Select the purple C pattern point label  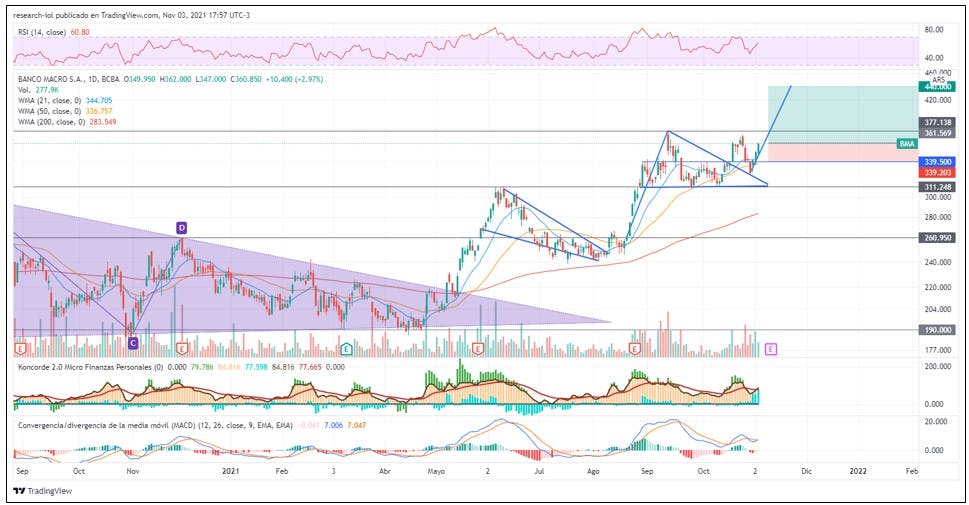[133, 343]
